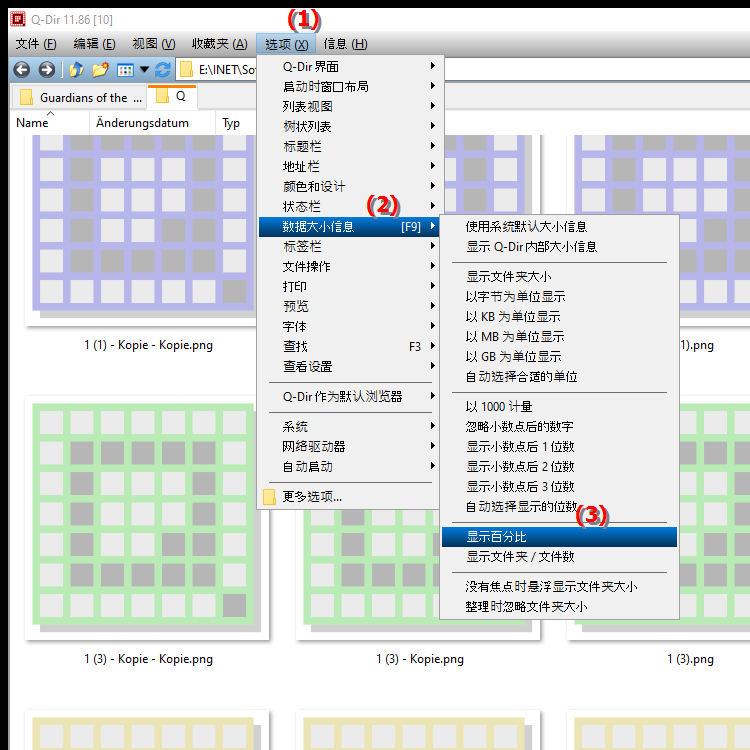Choose 忽略小数点后的数字
This screenshot has width=750, height=750.
coord(559,427)
